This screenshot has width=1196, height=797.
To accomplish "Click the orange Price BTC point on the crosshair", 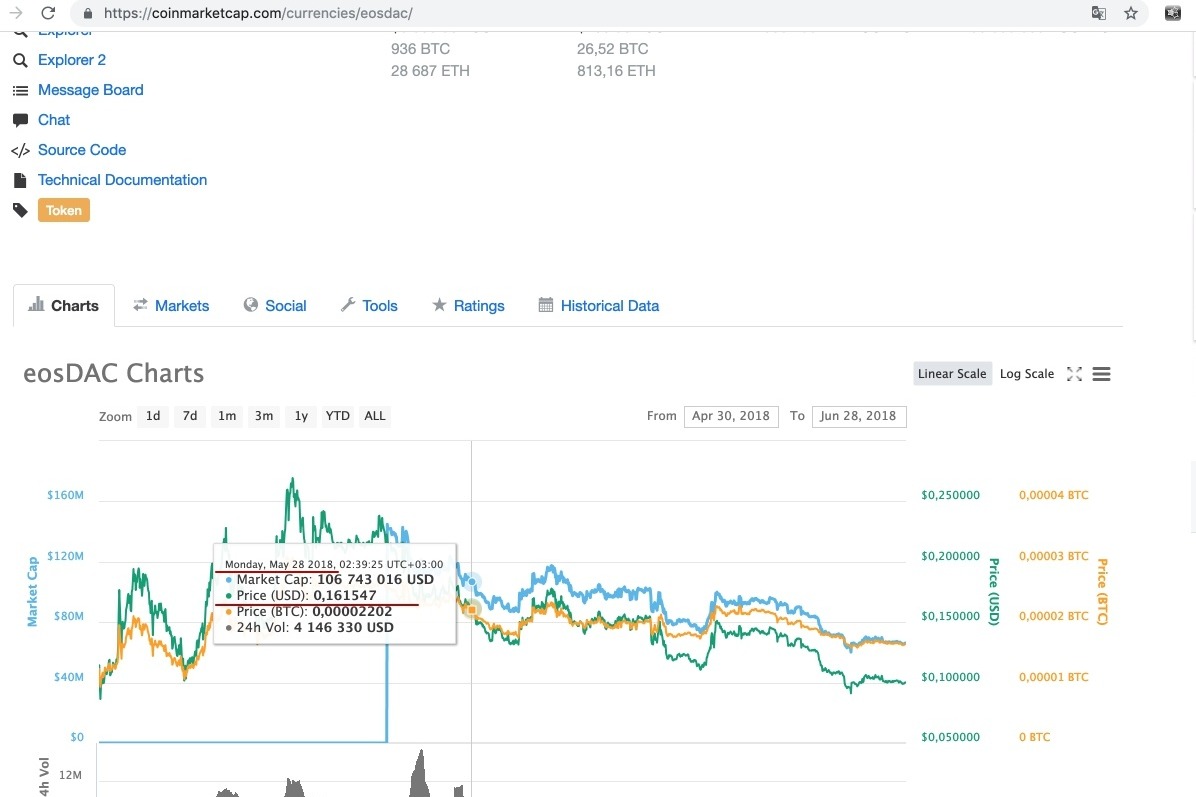I will click(x=471, y=609).
